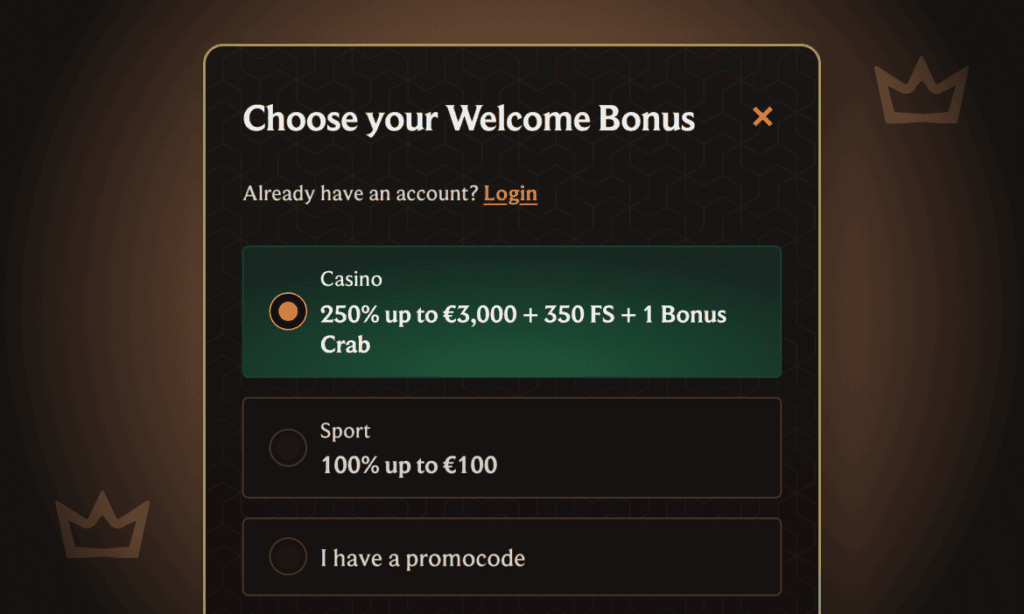
Task: Click the "I have a promocode" text
Action: (x=422, y=558)
